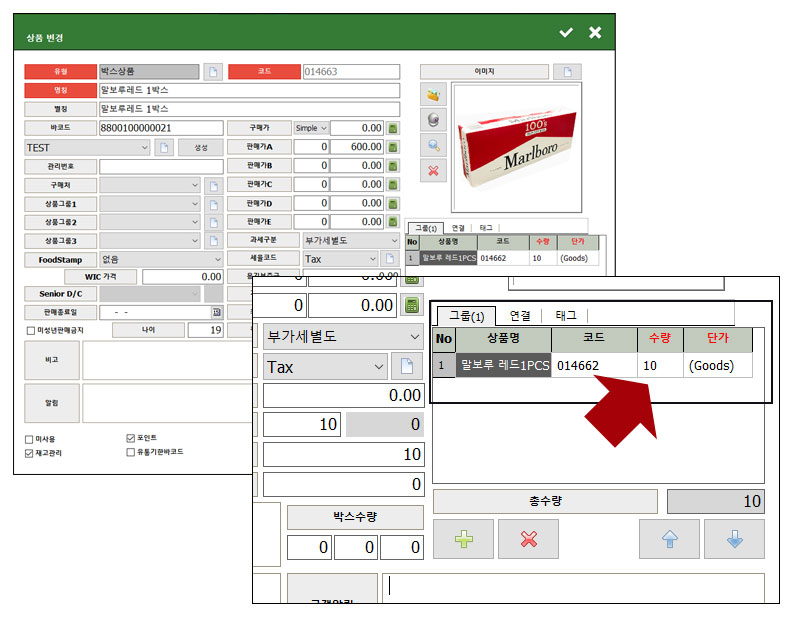Screen dimensions: 800x618
Task: Click the WIC 가격 input showing 0.00
Action: pos(183,277)
